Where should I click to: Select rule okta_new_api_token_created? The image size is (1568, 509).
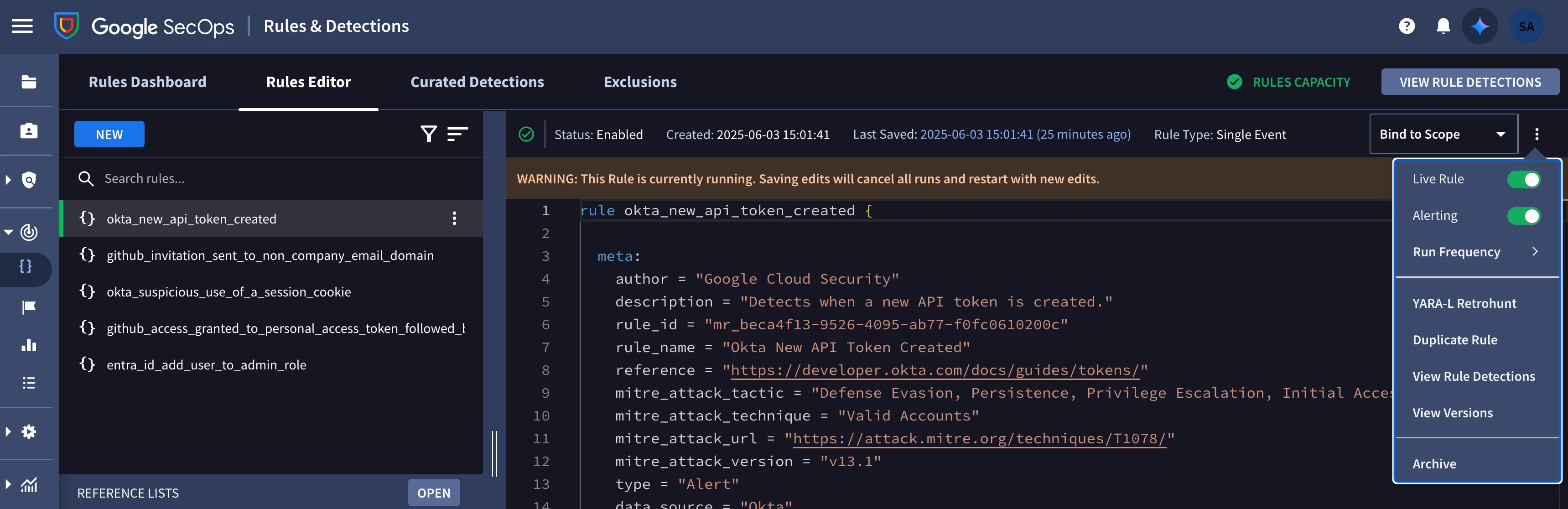(271, 218)
